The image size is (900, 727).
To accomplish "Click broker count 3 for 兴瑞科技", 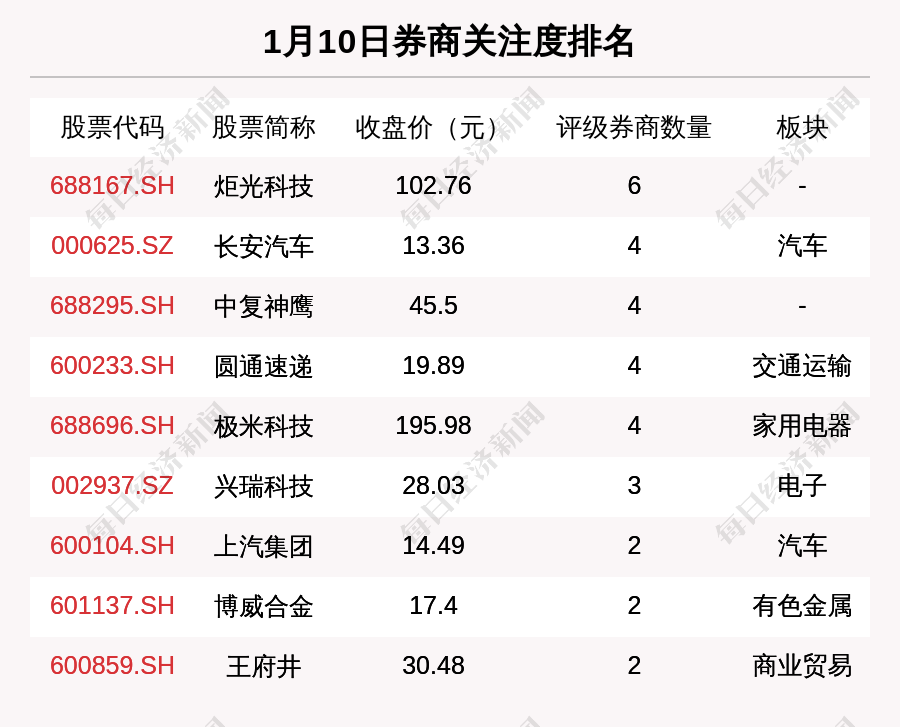I will (634, 485).
